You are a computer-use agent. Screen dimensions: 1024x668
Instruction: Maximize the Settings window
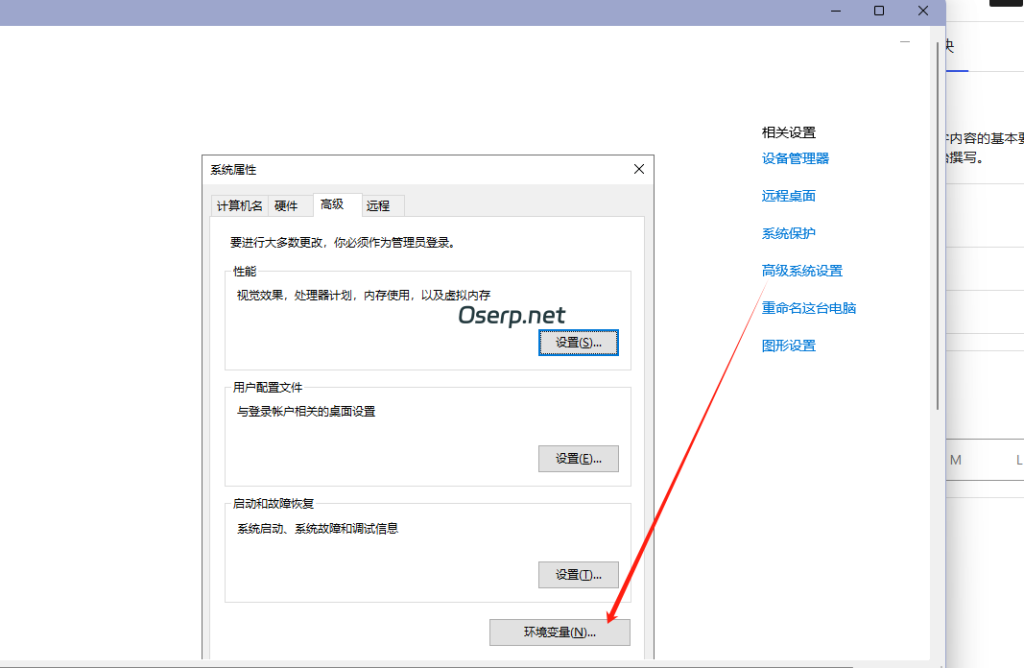879,11
